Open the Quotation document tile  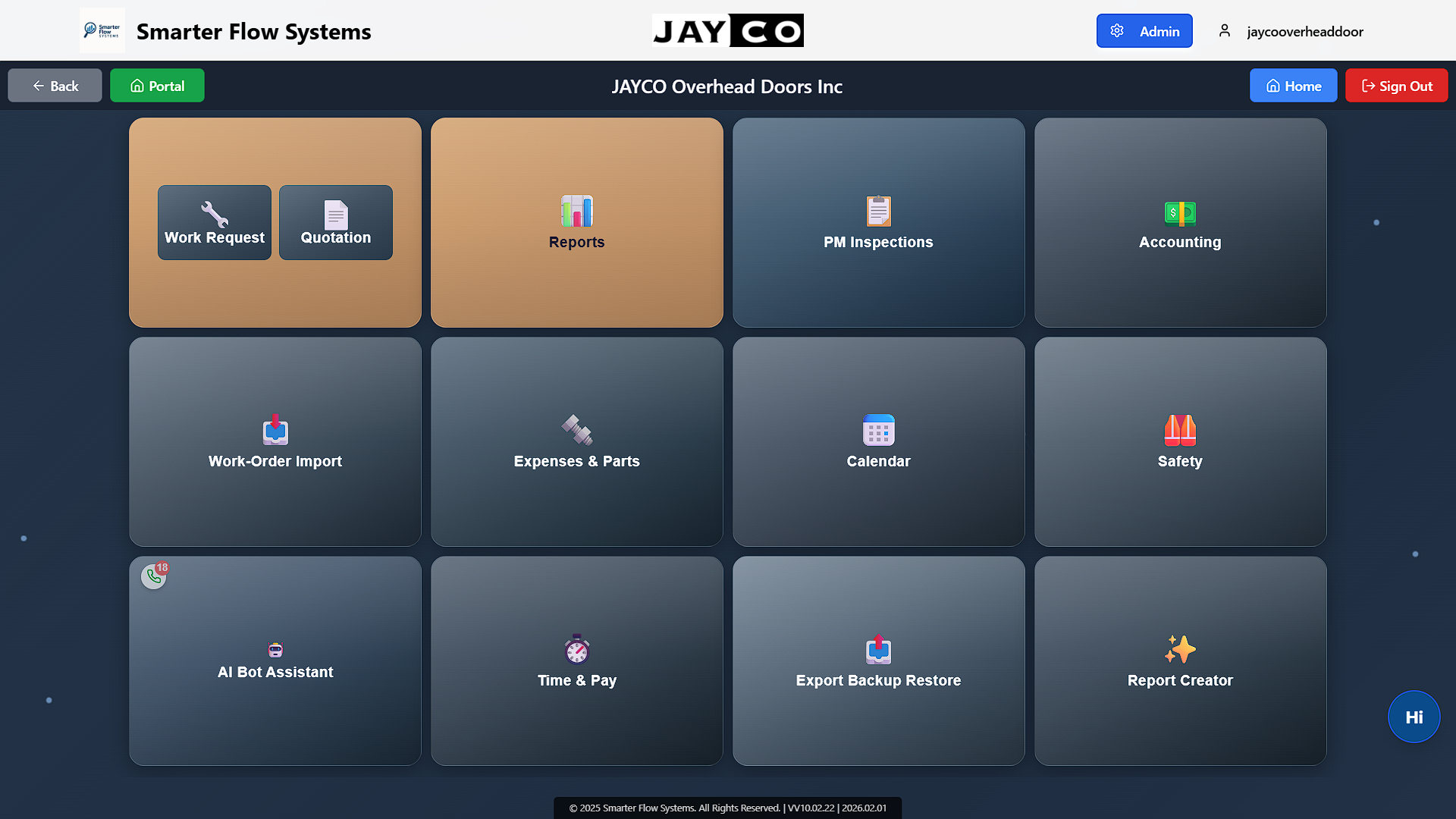point(336,222)
